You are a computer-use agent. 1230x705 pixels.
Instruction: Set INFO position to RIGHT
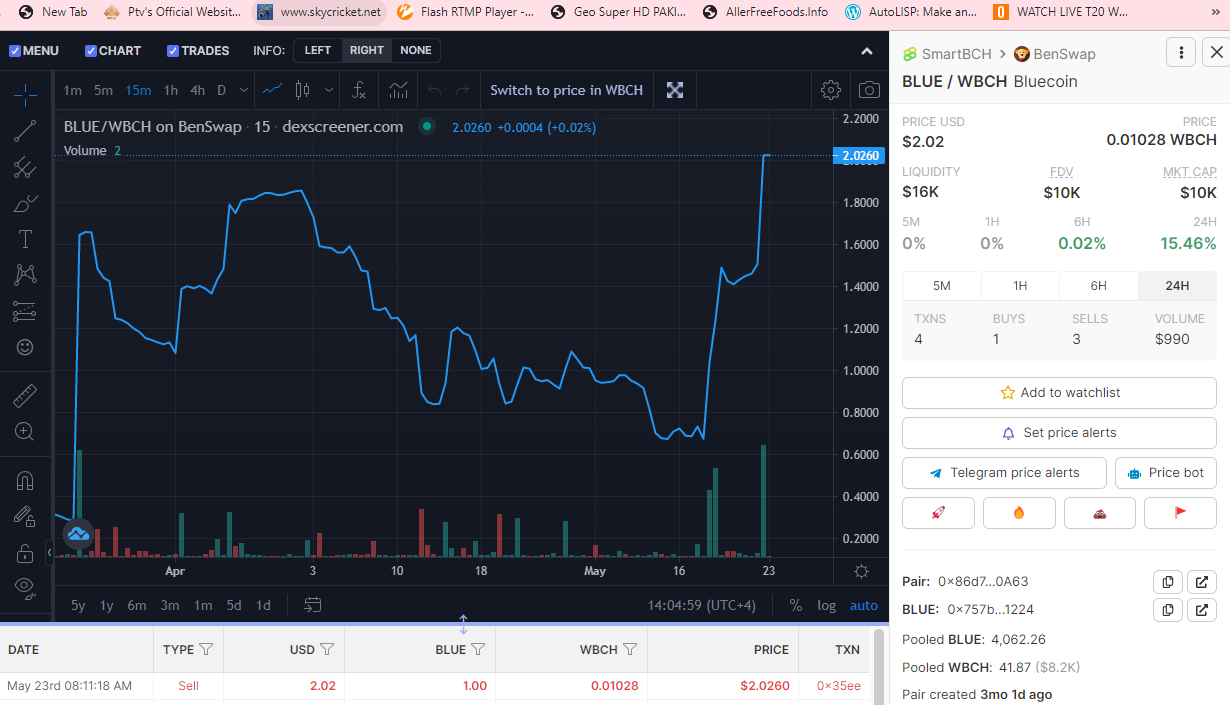367,50
